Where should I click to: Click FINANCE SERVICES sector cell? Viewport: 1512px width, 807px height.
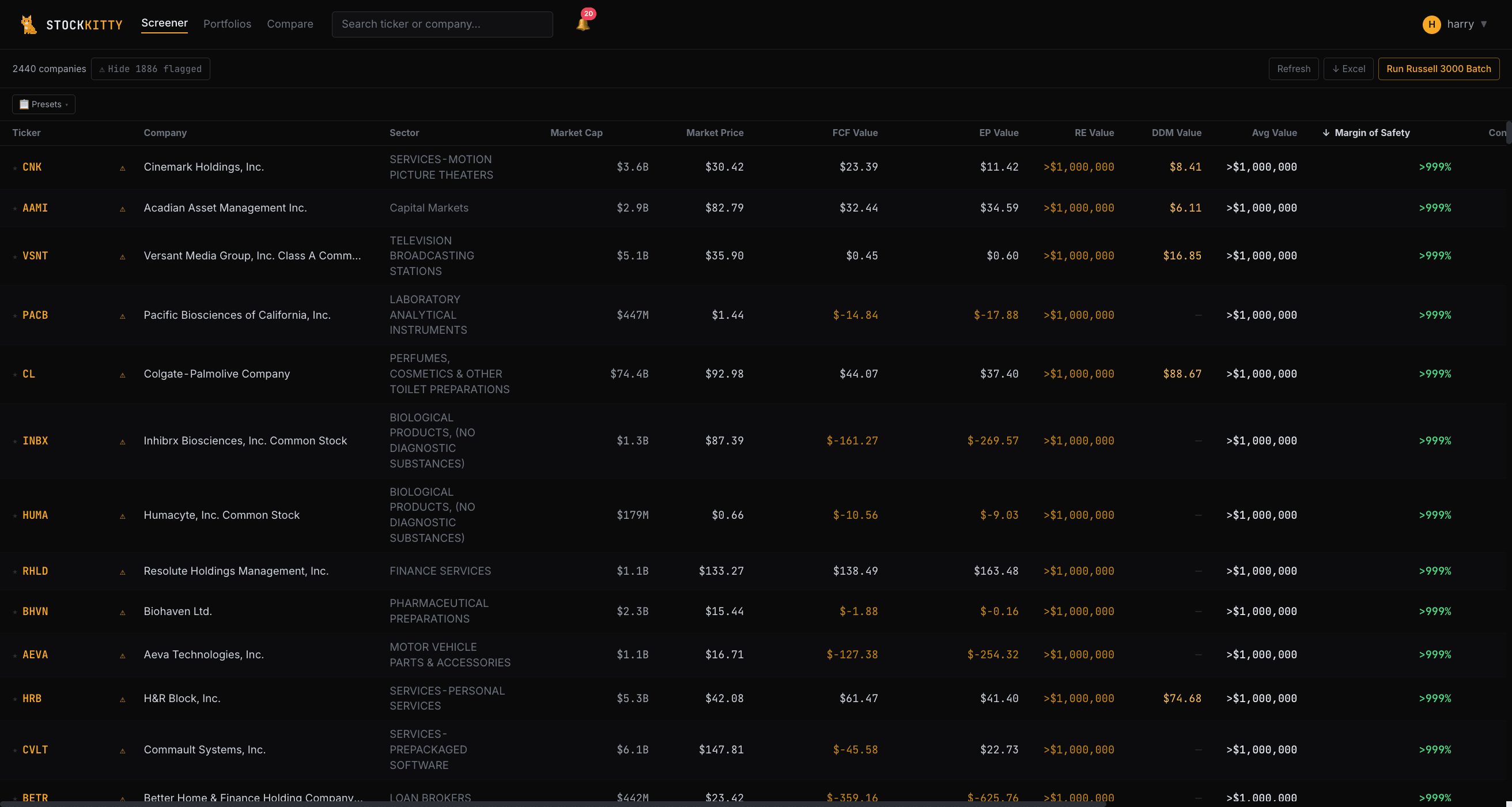click(x=440, y=571)
